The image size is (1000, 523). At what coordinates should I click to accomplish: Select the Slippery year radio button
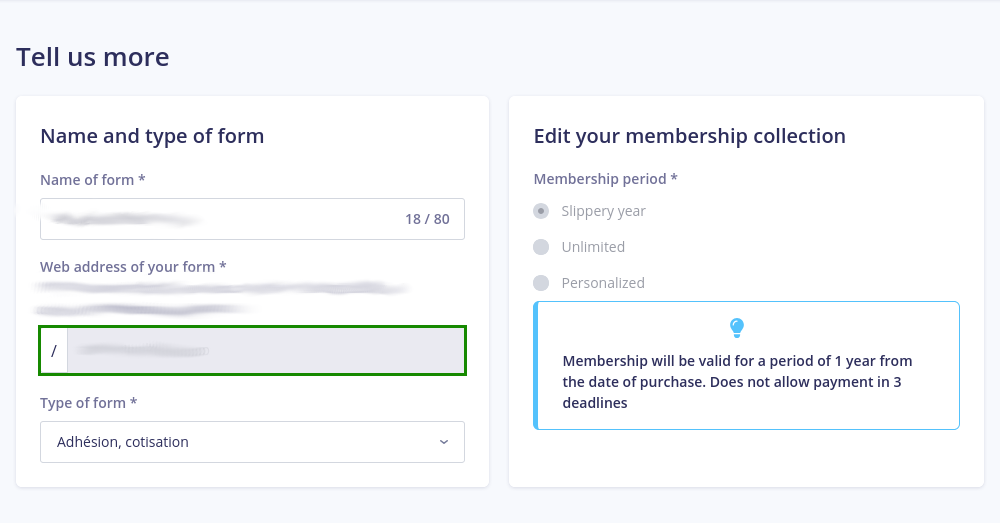[541, 211]
